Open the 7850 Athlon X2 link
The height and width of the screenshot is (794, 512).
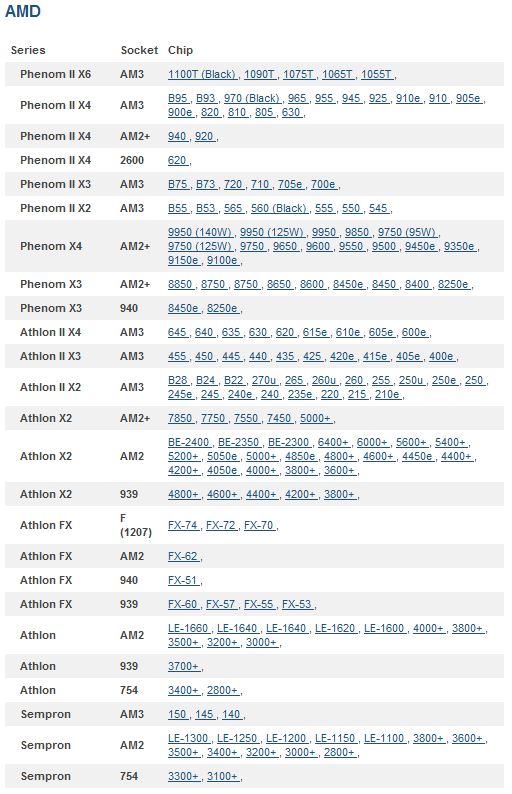180,418
